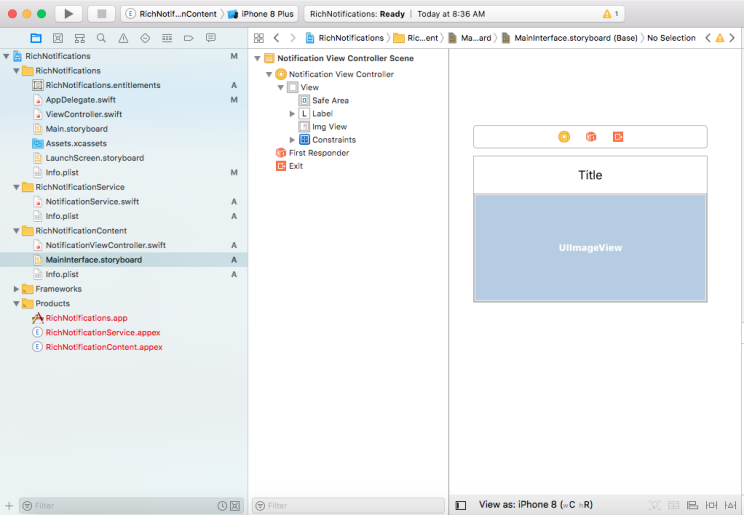This screenshot has width=744, height=516.
Task: Jump to next issue arrow
Action: pyautogui.click(x=732, y=38)
